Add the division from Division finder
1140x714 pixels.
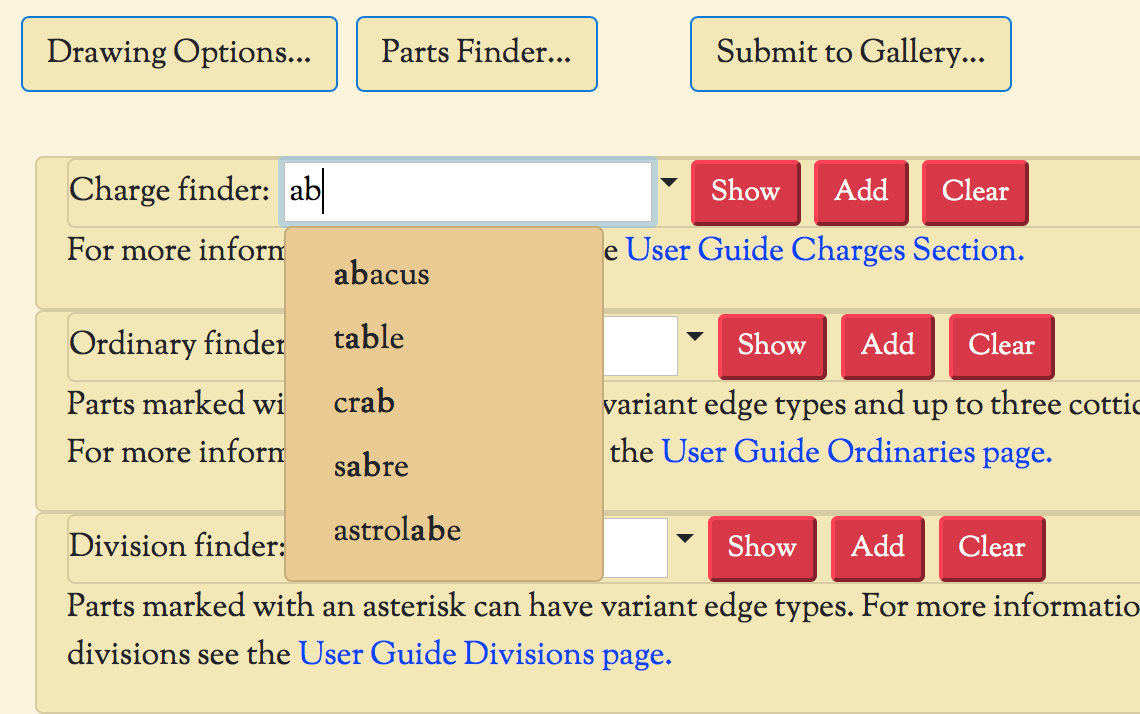pyautogui.click(x=878, y=548)
